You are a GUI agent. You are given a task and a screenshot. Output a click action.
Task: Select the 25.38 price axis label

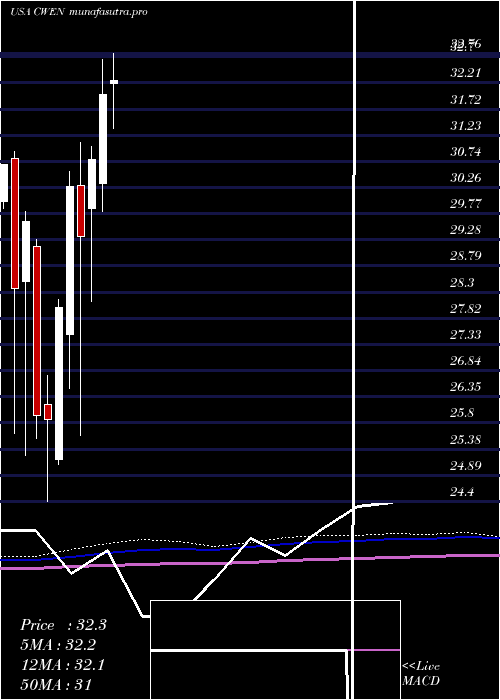point(466,440)
